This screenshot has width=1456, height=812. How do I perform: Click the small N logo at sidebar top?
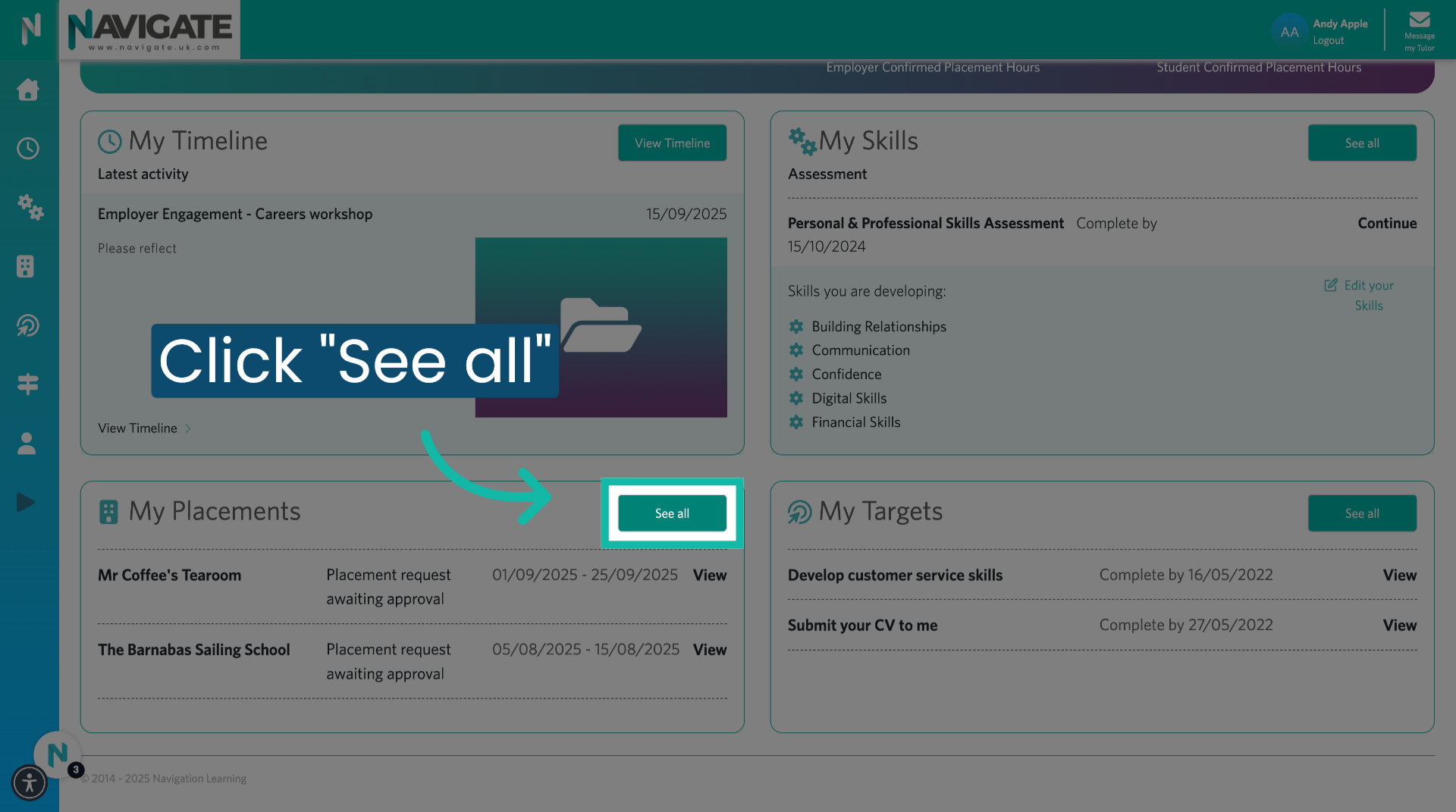(30, 29)
